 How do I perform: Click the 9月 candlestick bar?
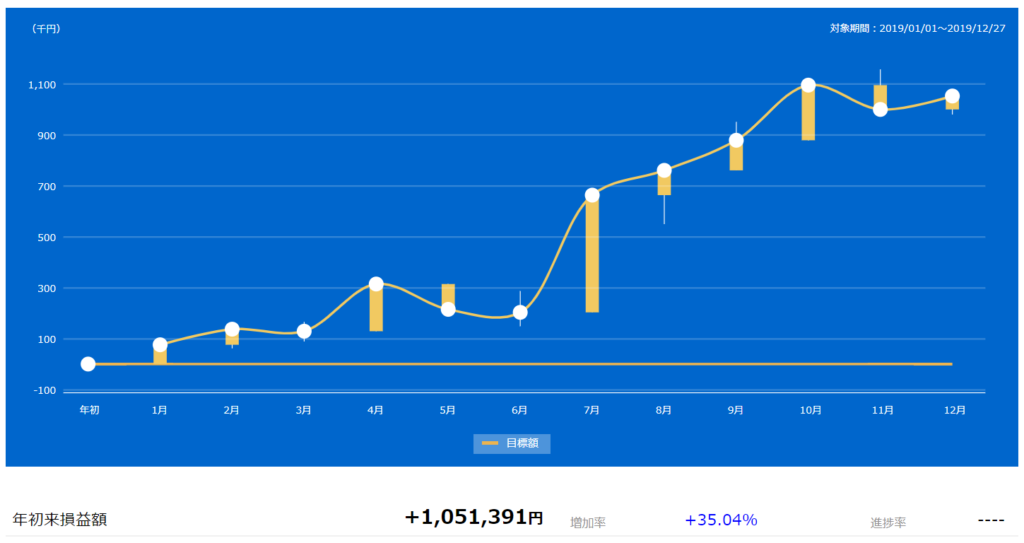pos(736,156)
